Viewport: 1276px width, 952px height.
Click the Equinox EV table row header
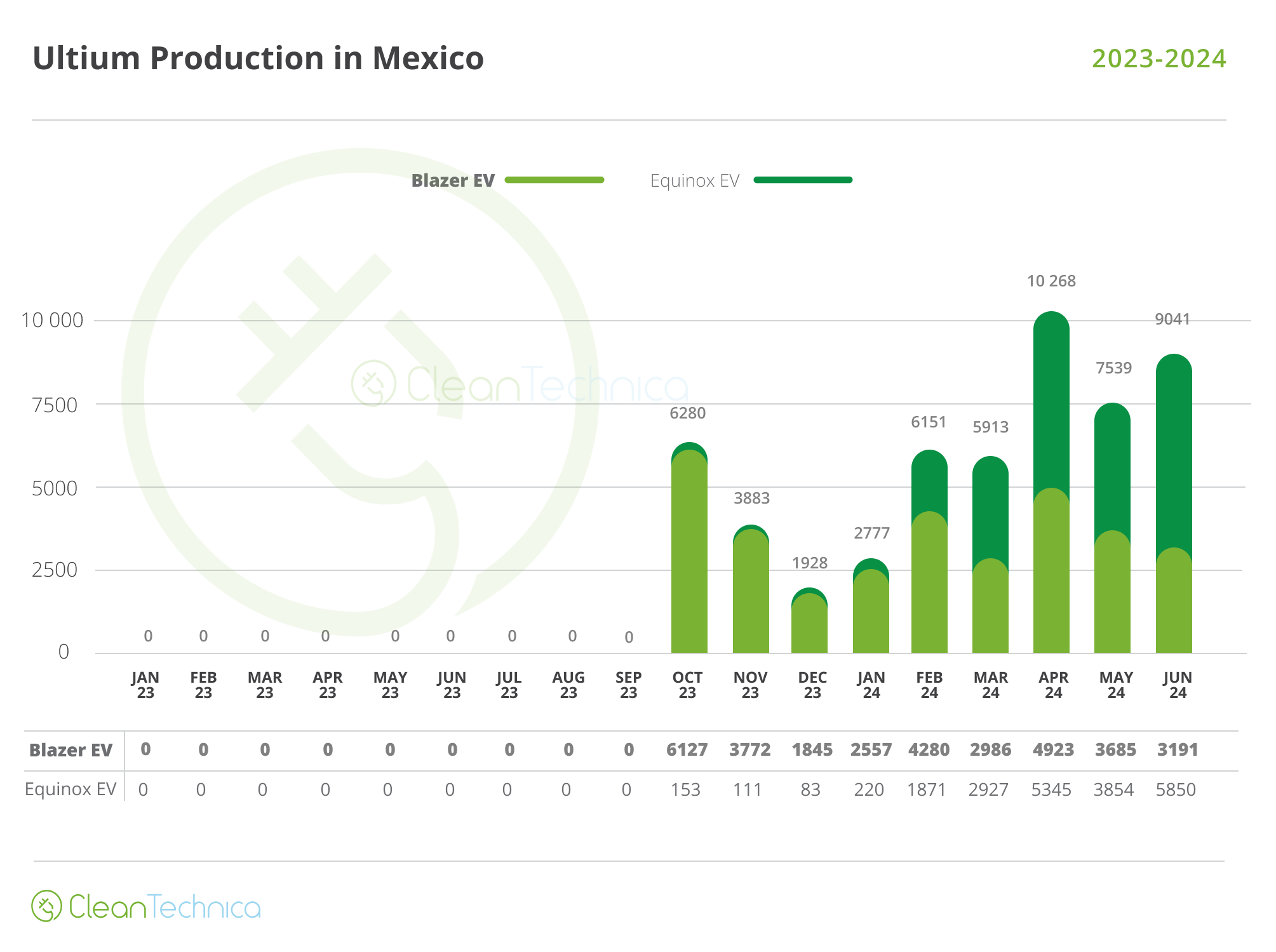point(71,789)
